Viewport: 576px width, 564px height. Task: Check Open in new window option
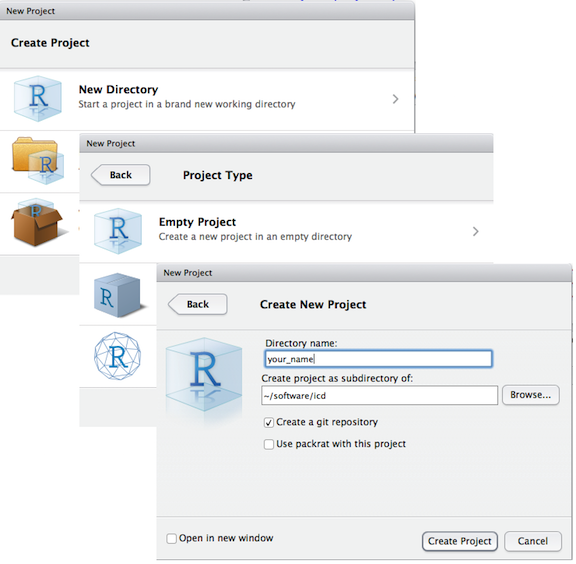[171, 539]
